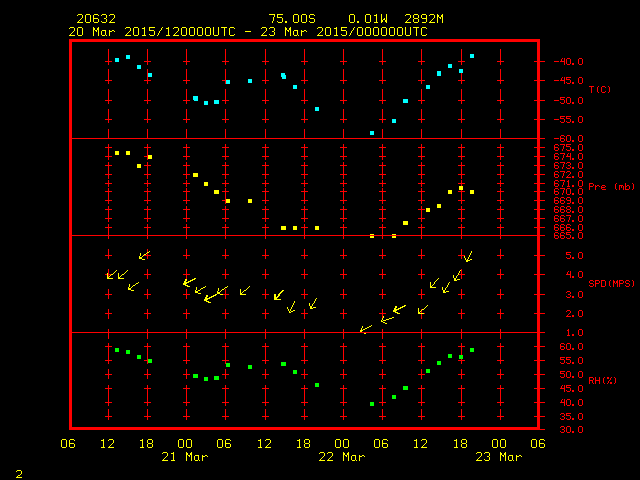
Task: Click the SPD(MPS) wind speed label
Action: point(612,283)
